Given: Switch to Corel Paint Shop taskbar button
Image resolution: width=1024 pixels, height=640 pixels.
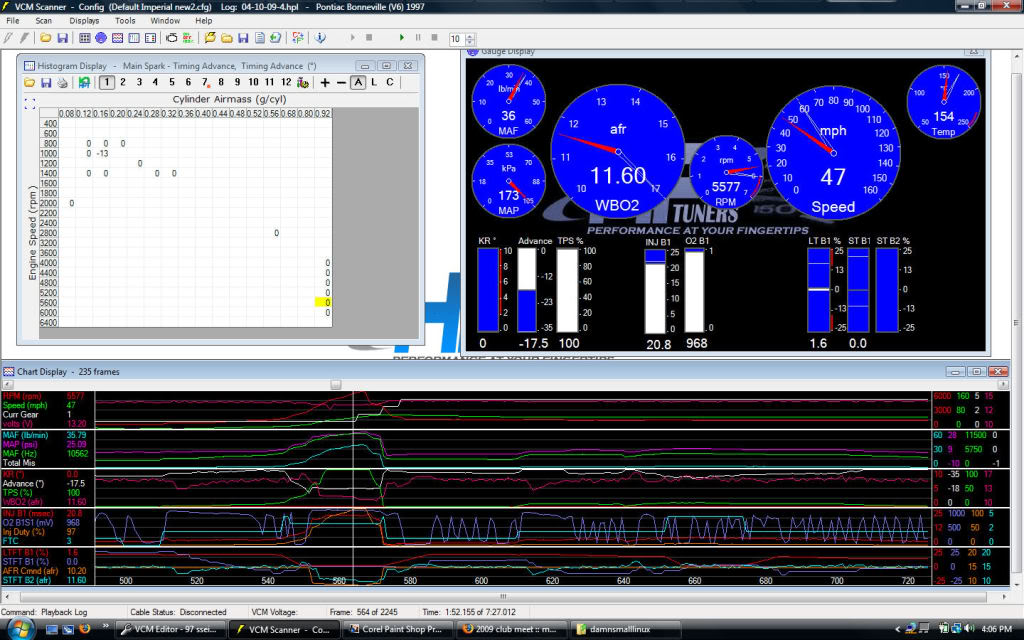Looking at the screenshot, I should pyautogui.click(x=398, y=630).
